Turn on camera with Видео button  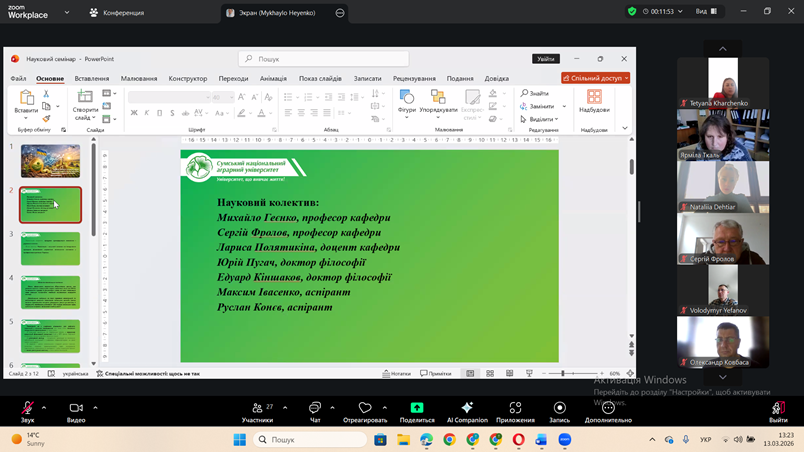(x=76, y=408)
